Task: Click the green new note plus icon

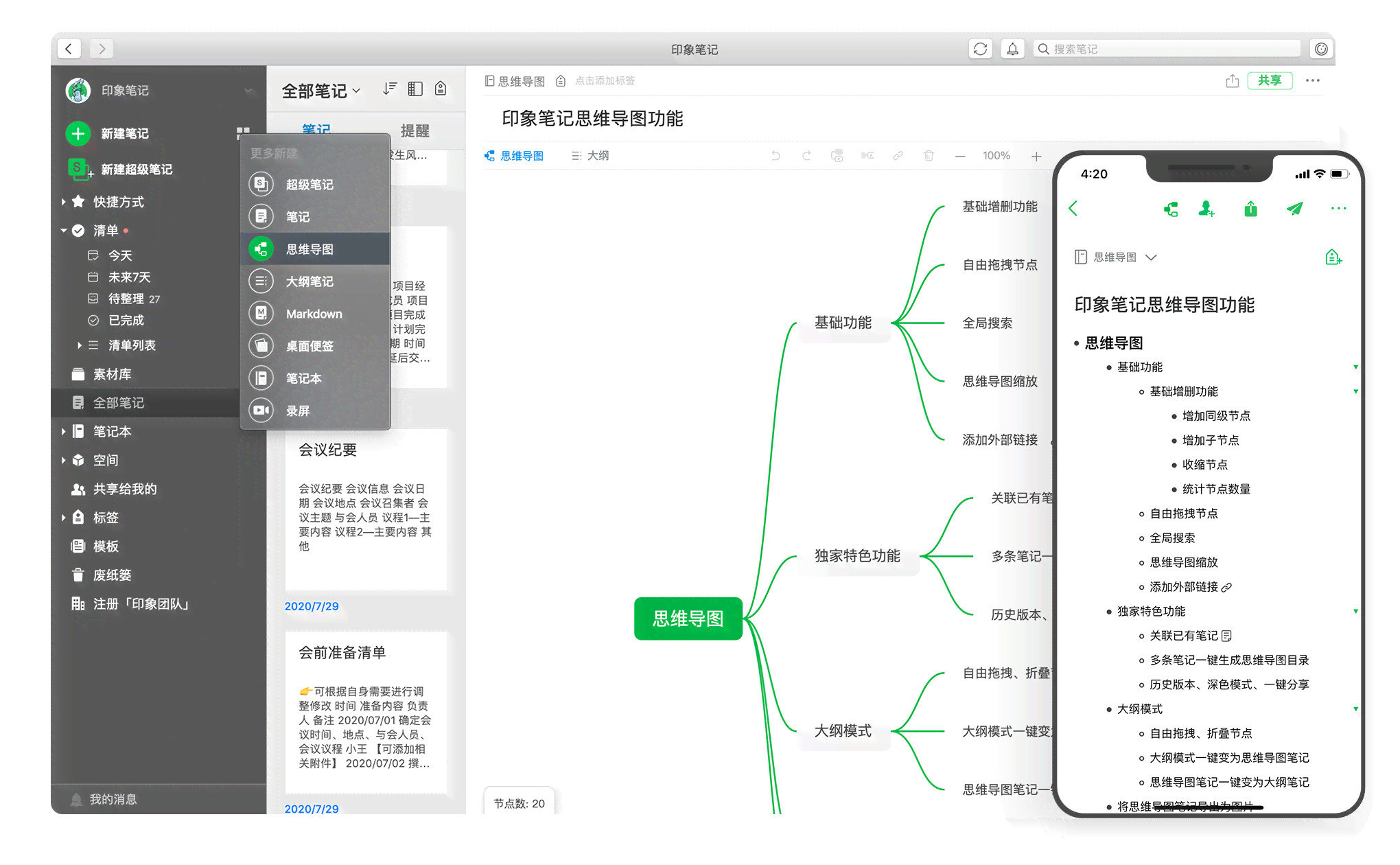Action: pos(78,133)
